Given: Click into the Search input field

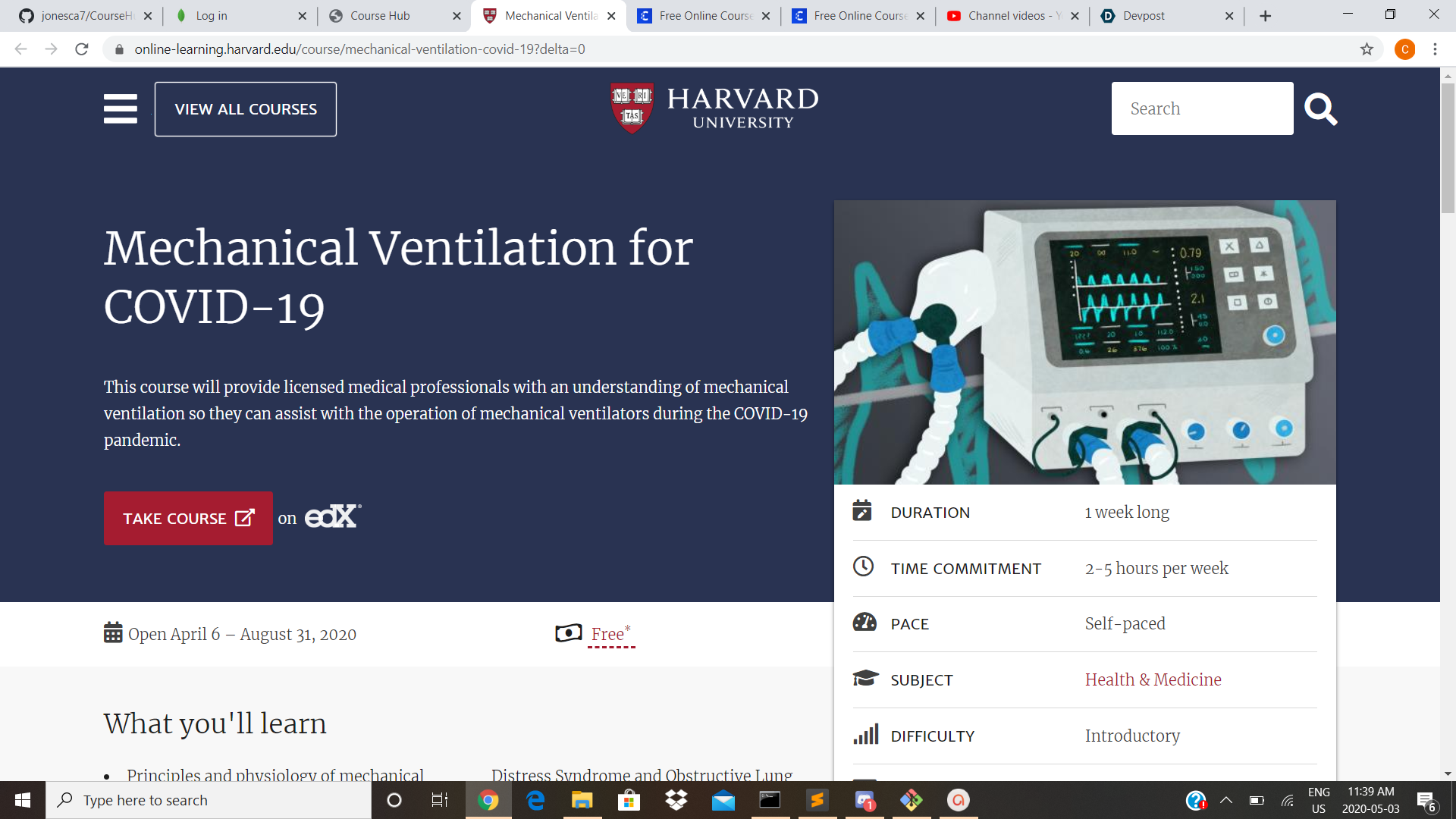Looking at the screenshot, I should [x=1202, y=108].
